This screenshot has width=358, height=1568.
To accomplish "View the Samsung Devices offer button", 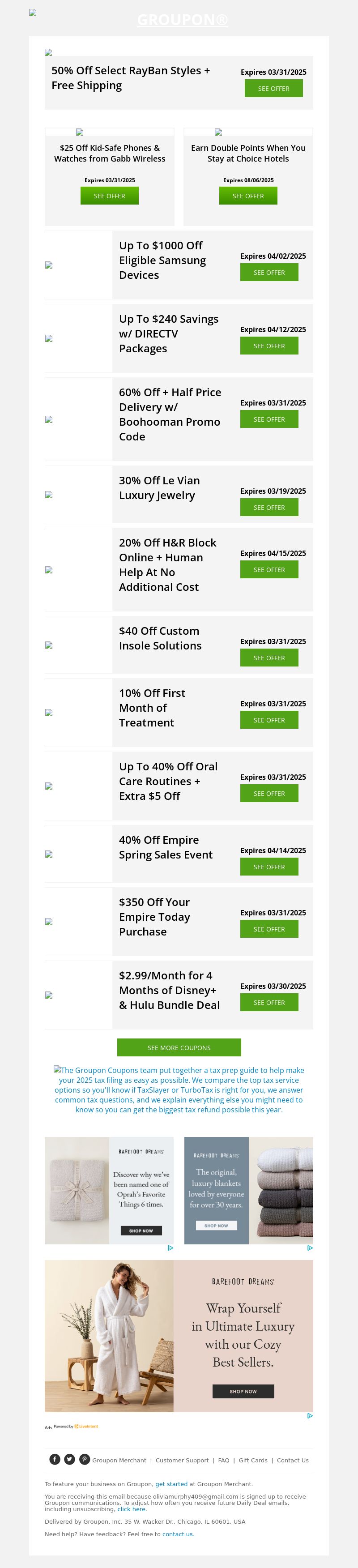I will coord(269,273).
